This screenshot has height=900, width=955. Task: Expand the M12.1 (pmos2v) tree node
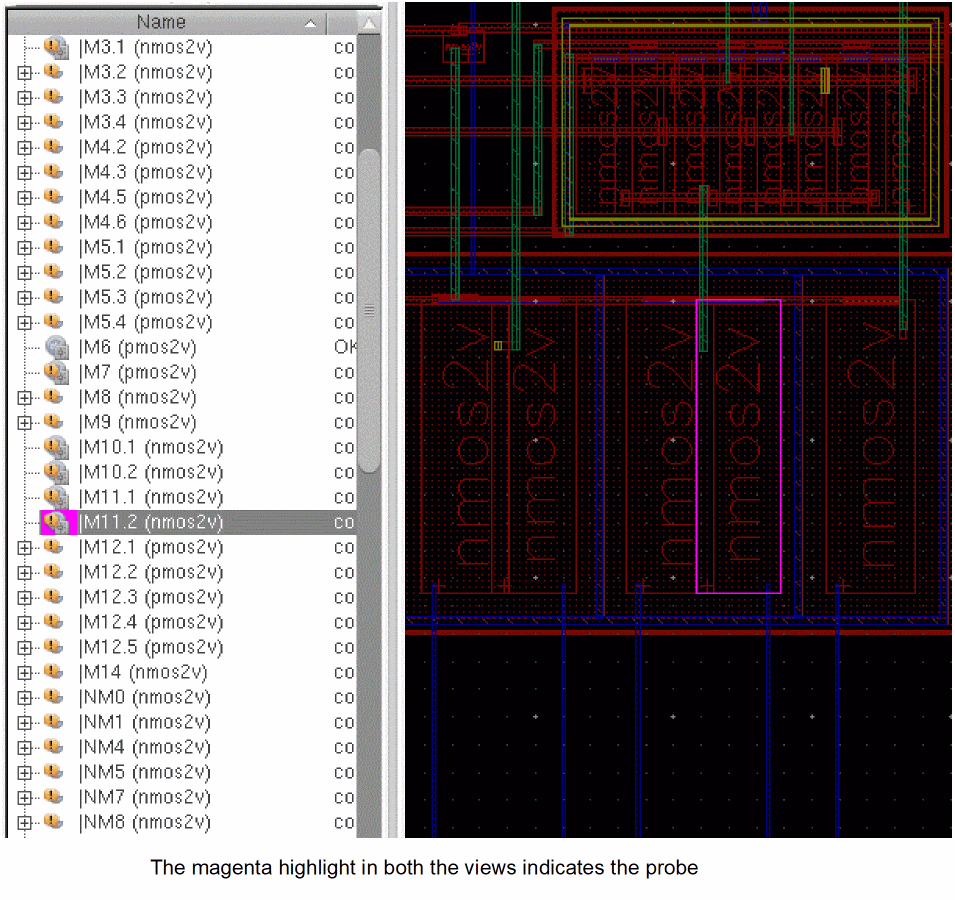25,547
